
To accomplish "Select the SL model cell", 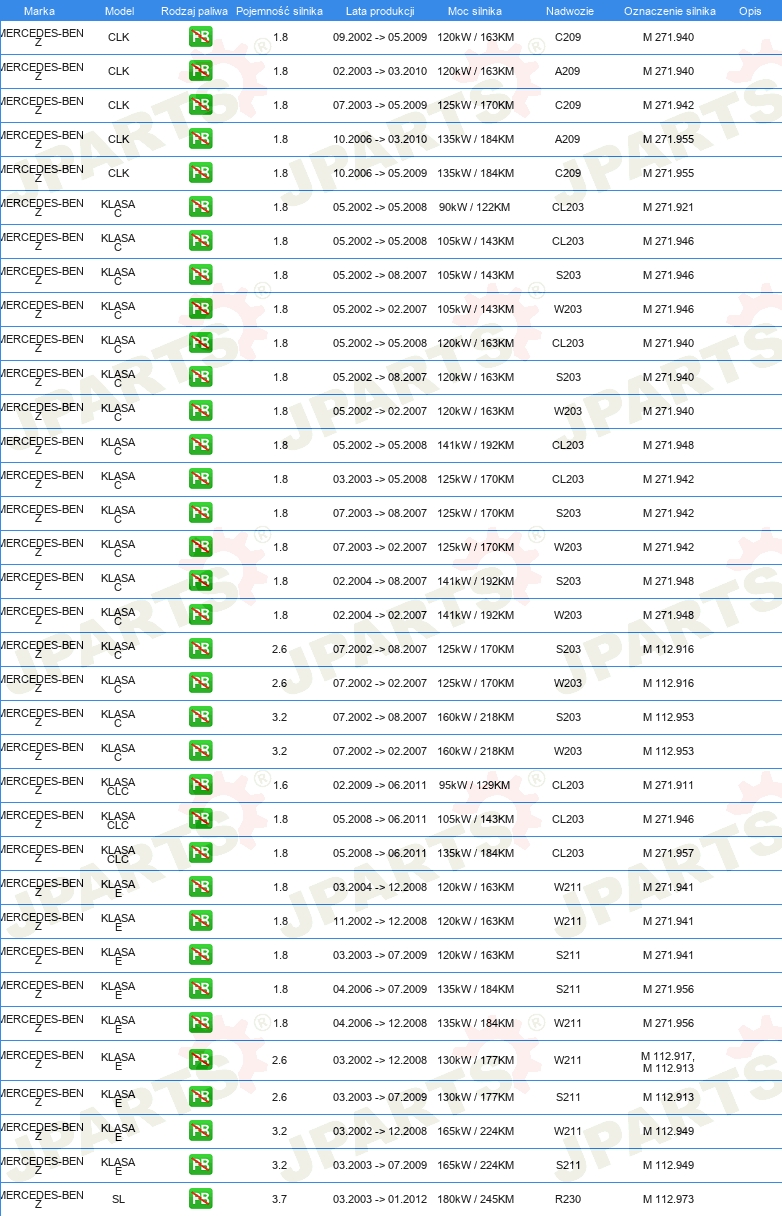I will (x=119, y=1199).
